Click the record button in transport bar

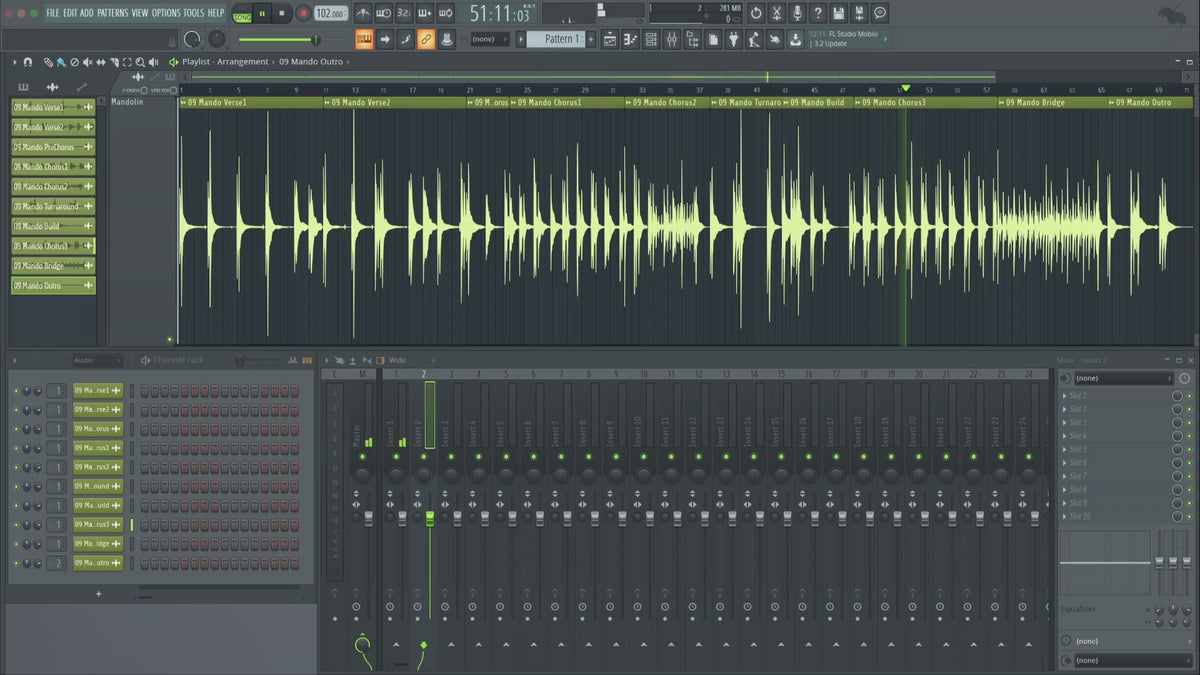302,14
